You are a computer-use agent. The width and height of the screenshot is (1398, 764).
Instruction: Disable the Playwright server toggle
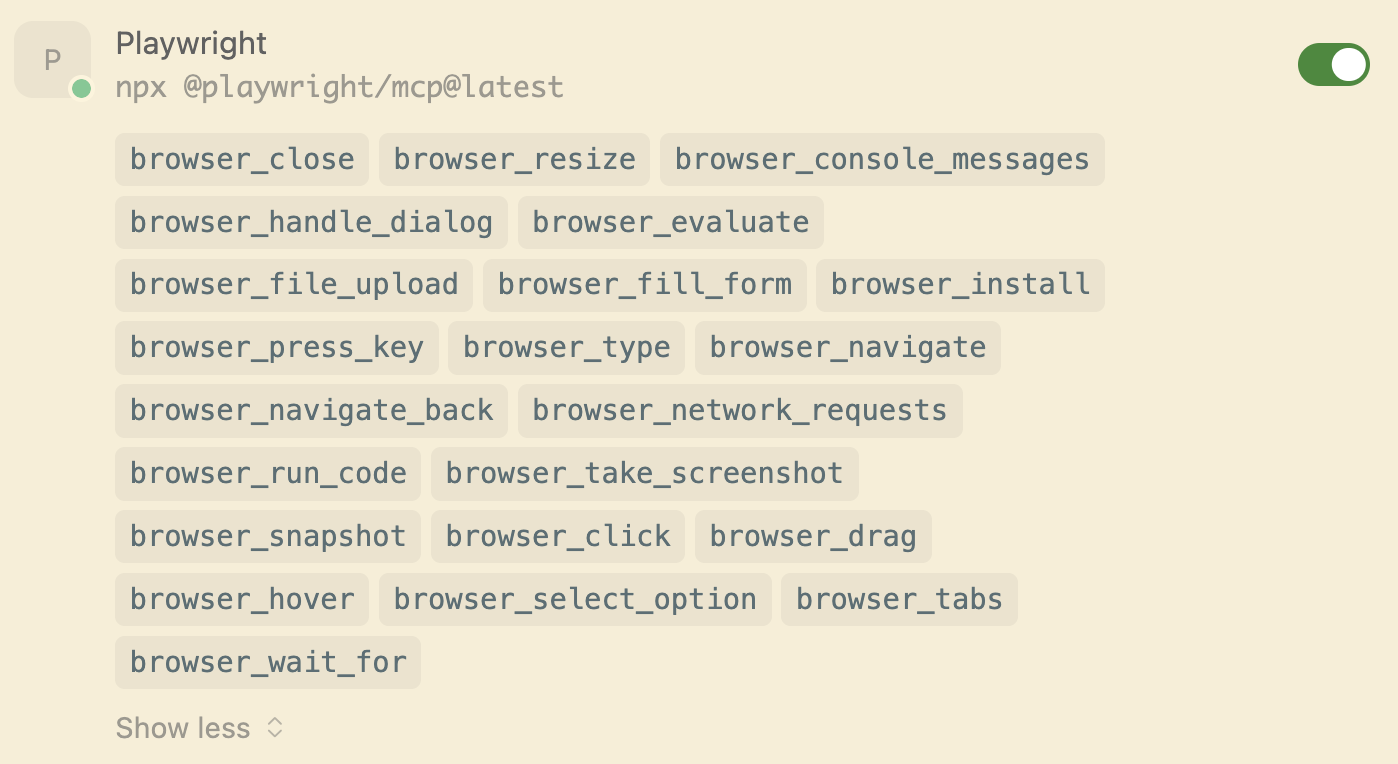tap(1333, 65)
